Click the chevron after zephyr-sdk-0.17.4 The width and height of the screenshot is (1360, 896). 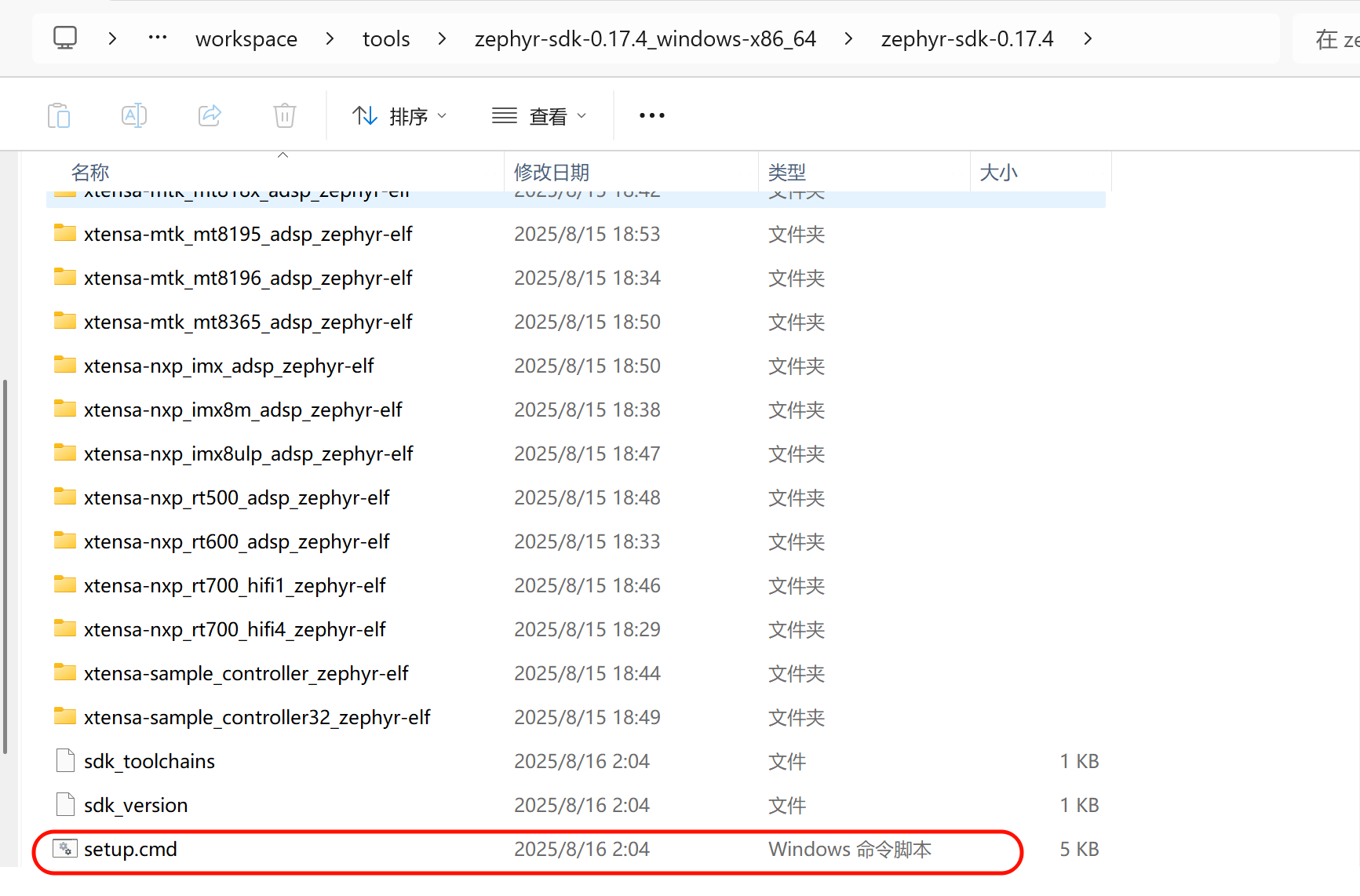pyautogui.click(x=1088, y=38)
